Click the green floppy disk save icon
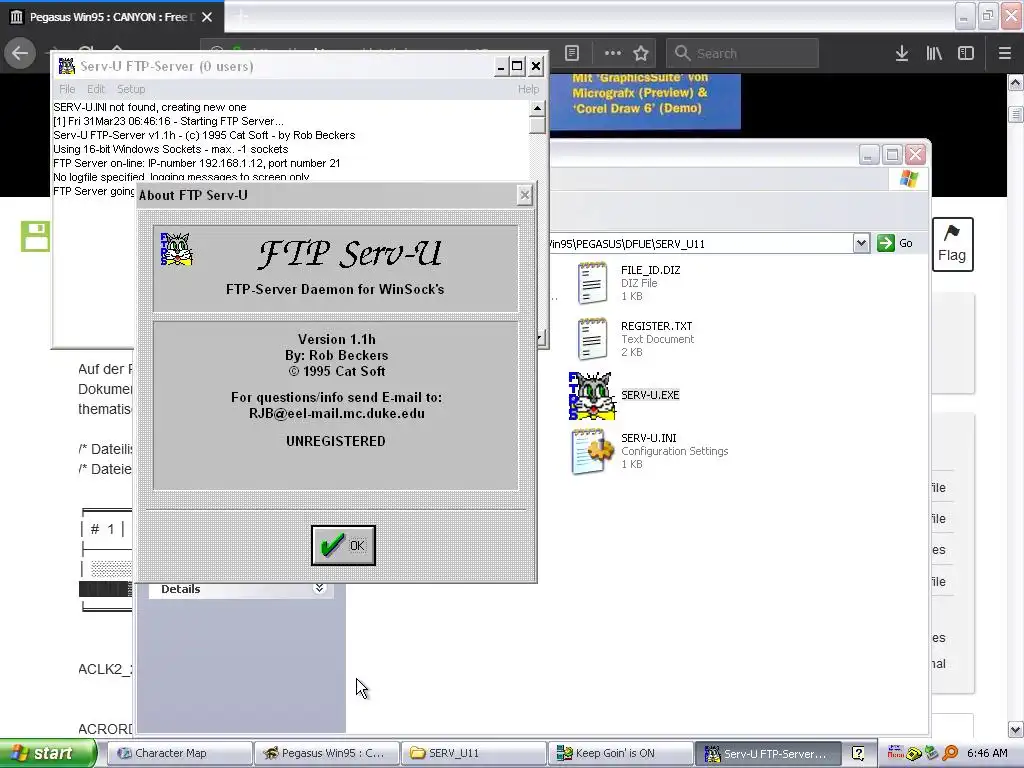Screen dimensions: 1024x768 [x=35, y=236]
